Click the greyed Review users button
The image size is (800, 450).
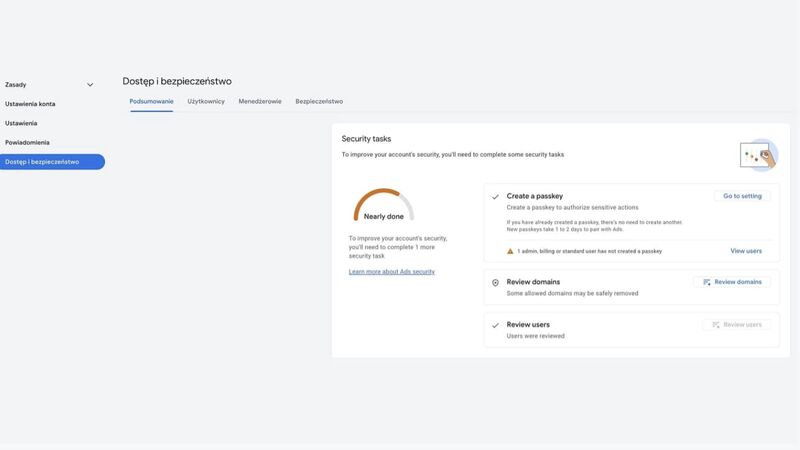coord(737,324)
